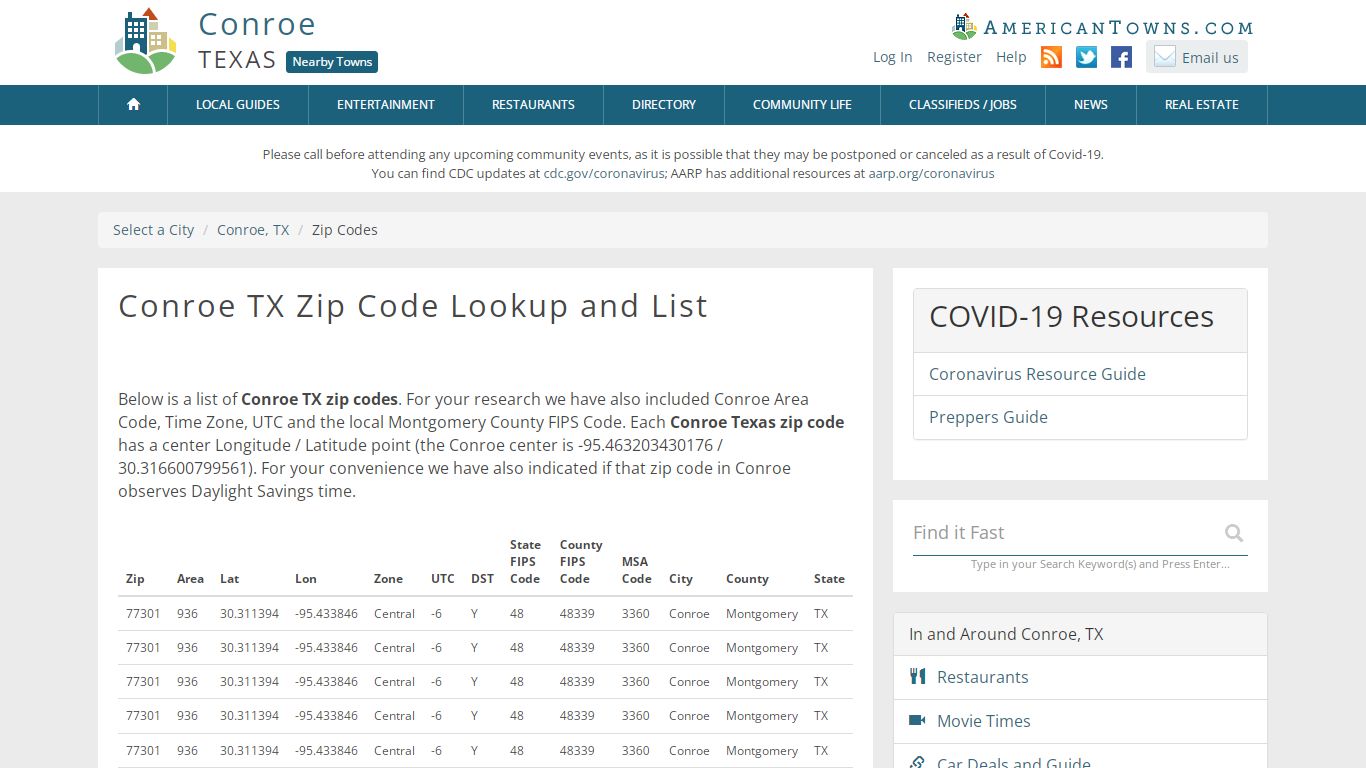Click the Register link
This screenshot has width=1366, height=768.
(954, 57)
